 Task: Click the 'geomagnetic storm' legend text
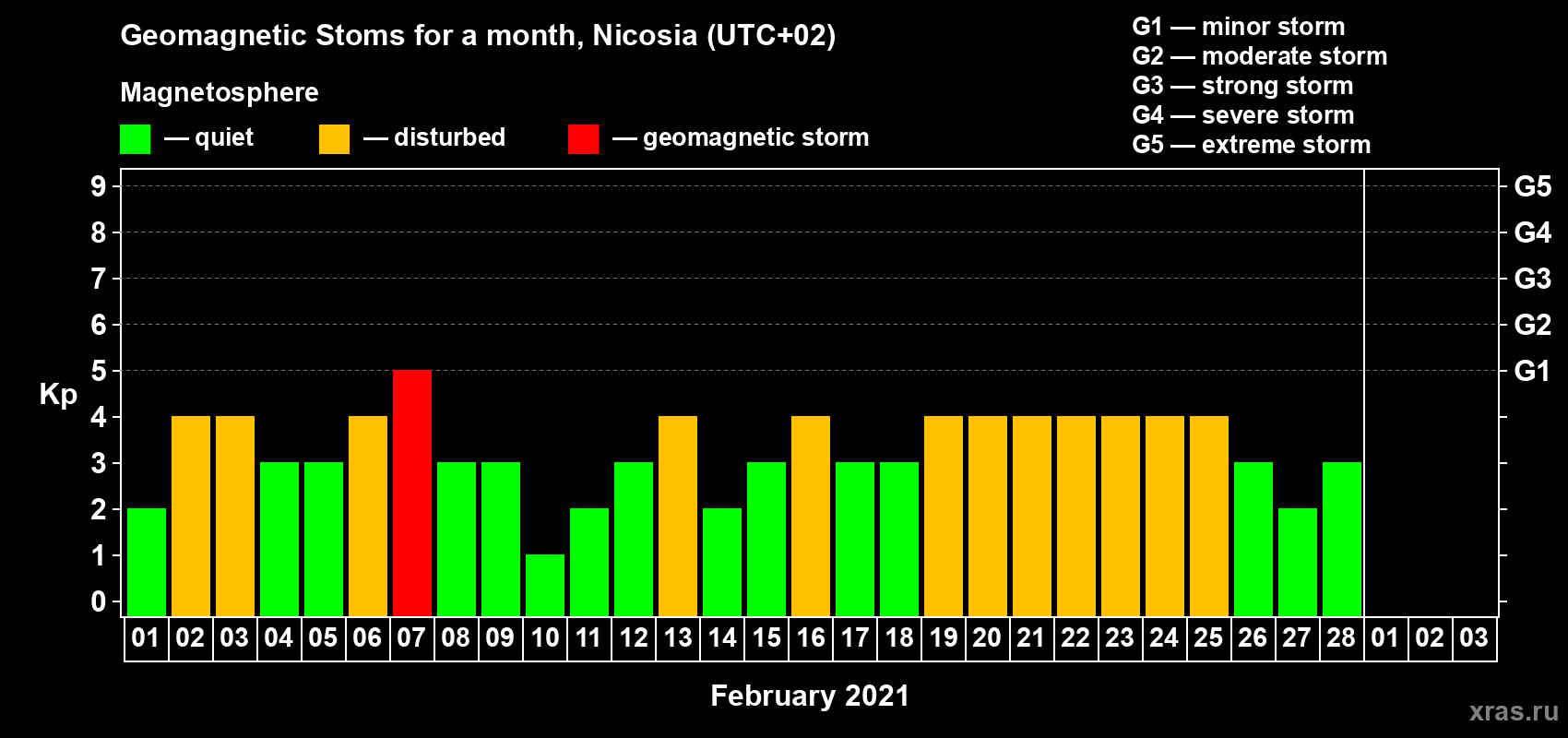pyautogui.click(x=756, y=137)
